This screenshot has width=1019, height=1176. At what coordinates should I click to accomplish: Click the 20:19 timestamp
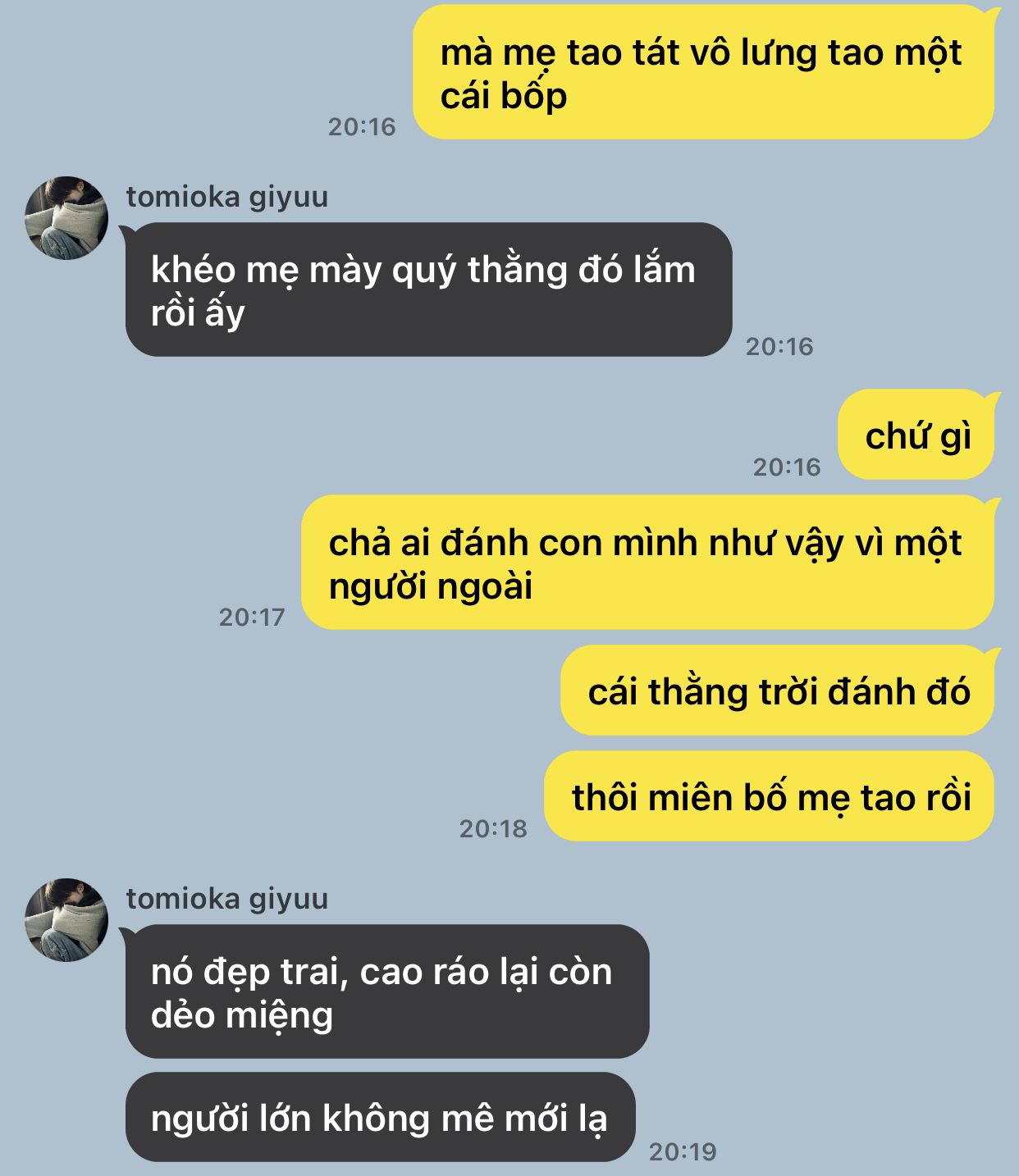click(x=683, y=1152)
